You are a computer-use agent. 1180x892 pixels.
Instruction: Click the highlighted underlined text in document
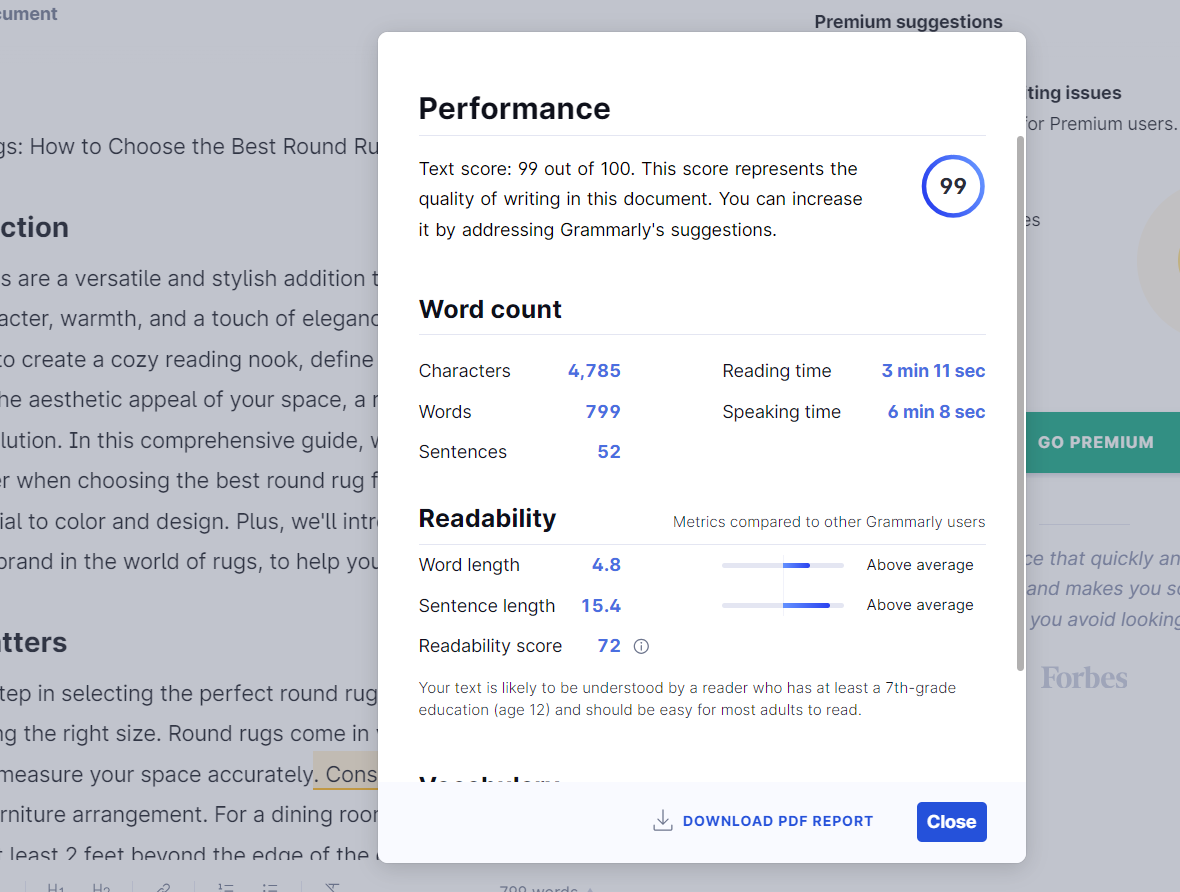pyautogui.click(x=345, y=774)
